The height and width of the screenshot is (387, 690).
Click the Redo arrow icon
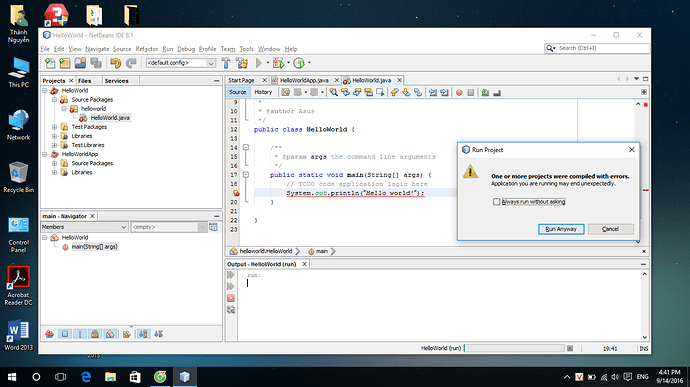[131, 63]
